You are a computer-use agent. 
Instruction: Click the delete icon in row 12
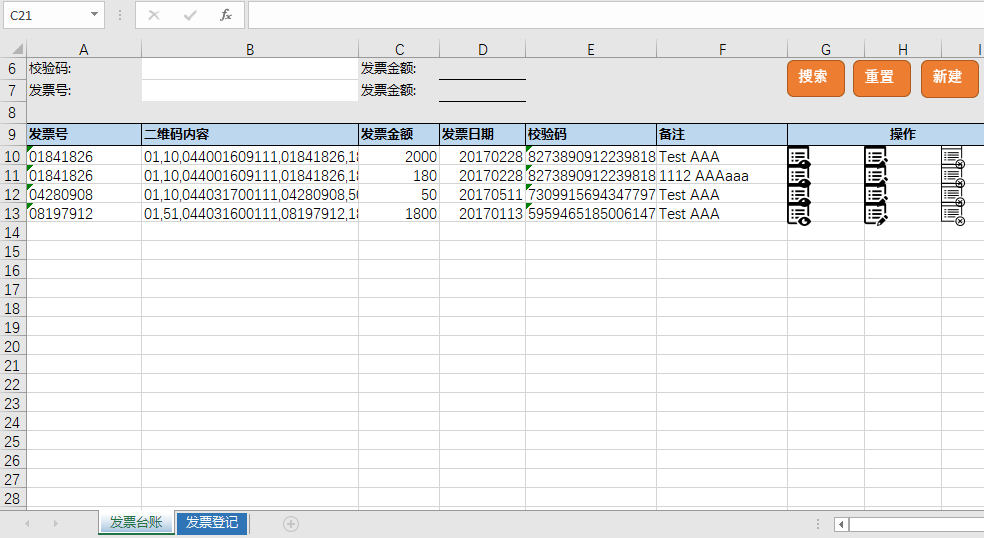point(952,195)
